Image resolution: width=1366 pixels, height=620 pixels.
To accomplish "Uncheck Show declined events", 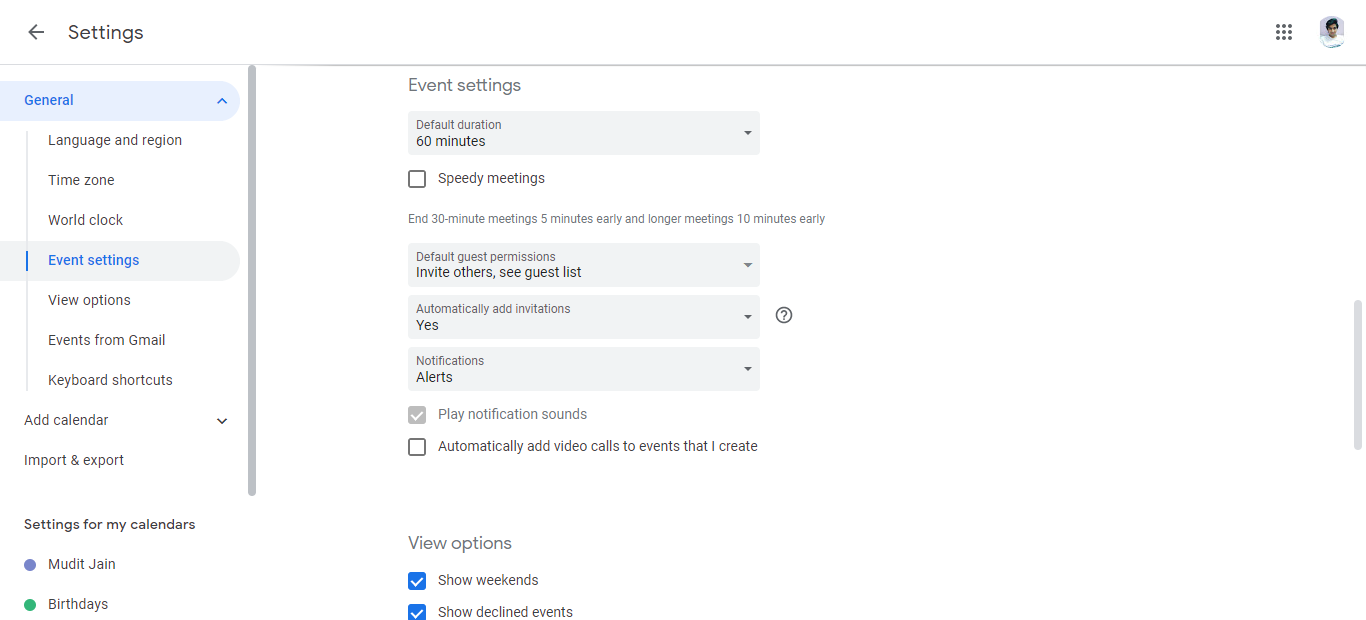I will [x=417, y=612].
